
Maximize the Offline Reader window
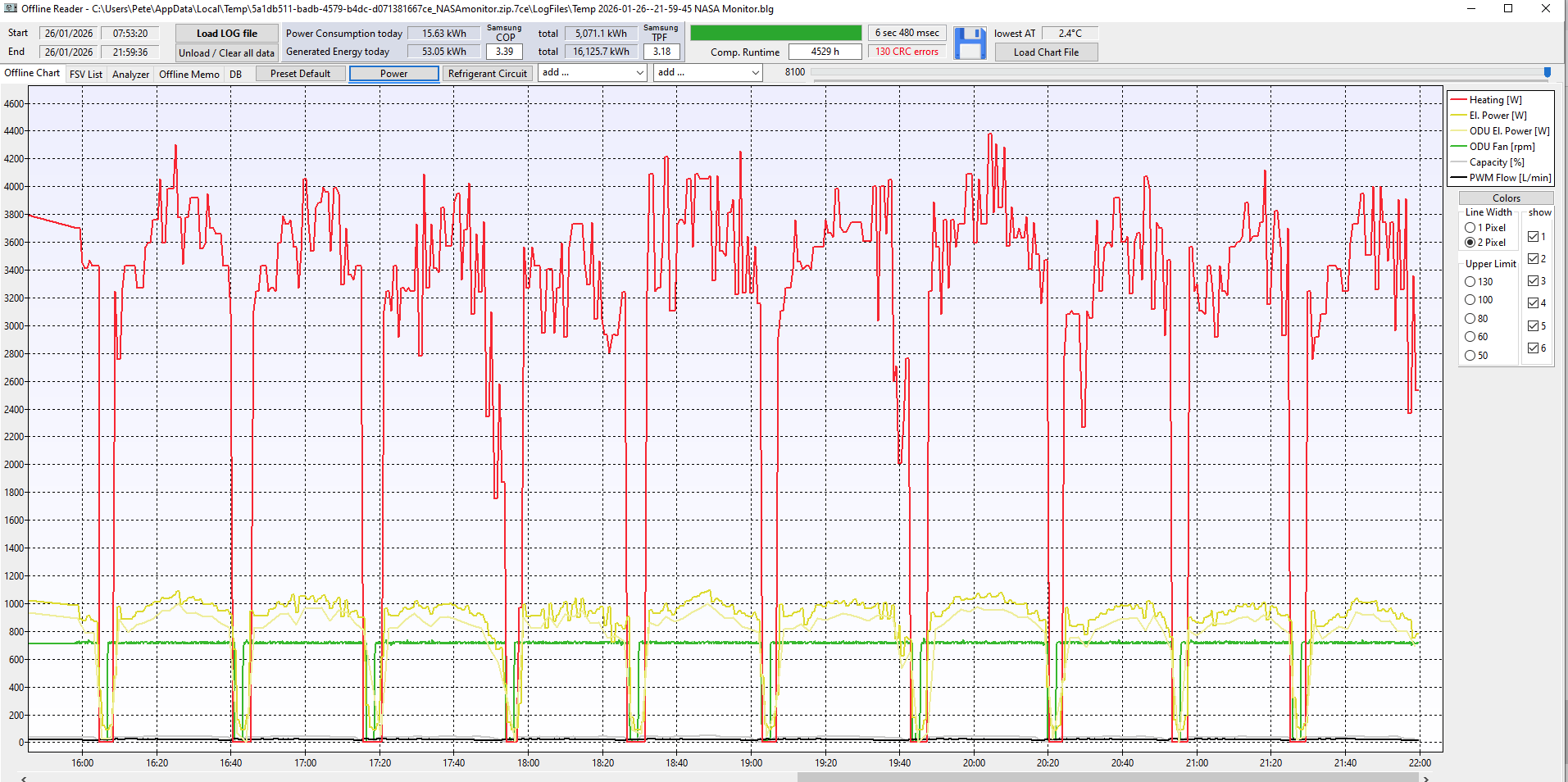coord(1508,9)
